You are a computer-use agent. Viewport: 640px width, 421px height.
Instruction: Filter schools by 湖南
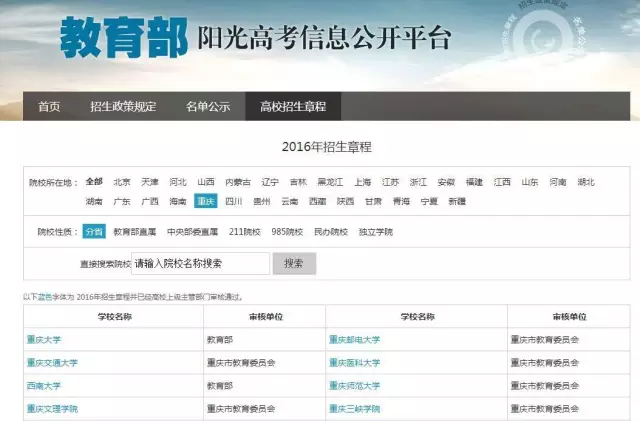pos(94,201)
